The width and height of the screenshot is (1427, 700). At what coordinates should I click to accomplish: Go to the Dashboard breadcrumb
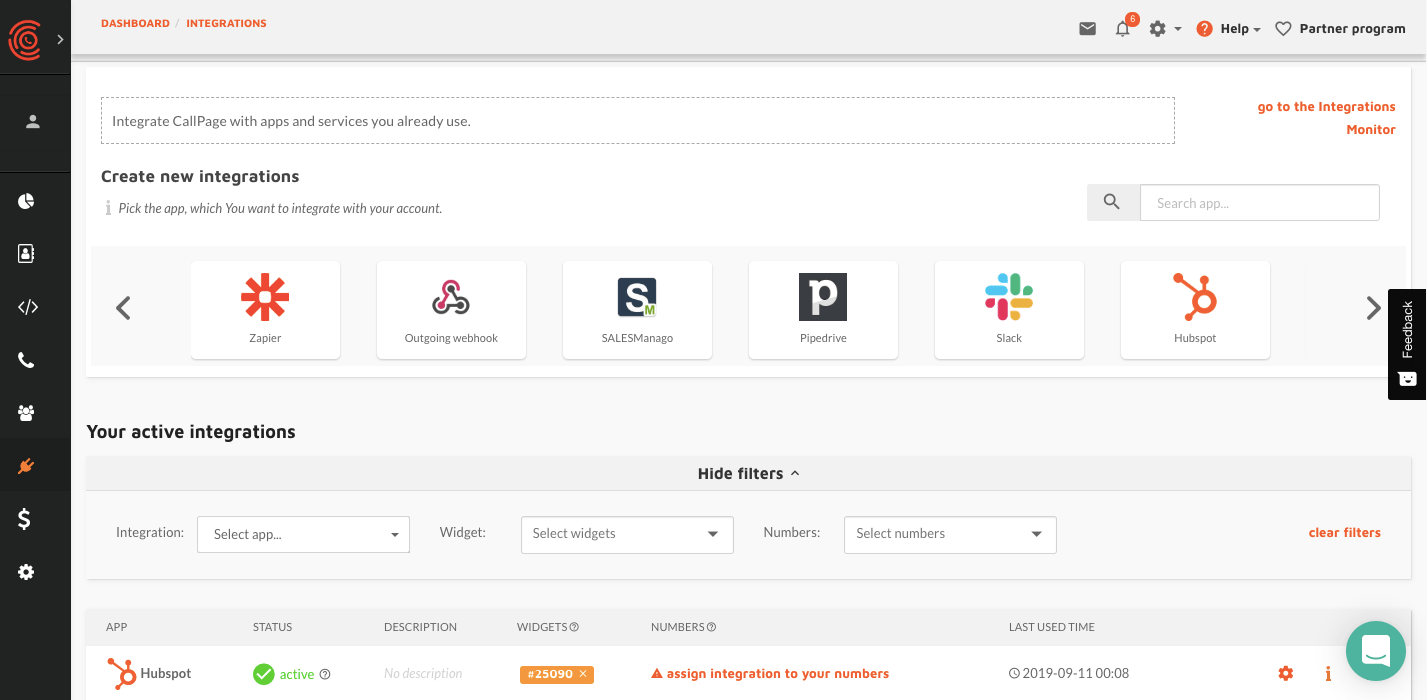click(x=135, y=23)
